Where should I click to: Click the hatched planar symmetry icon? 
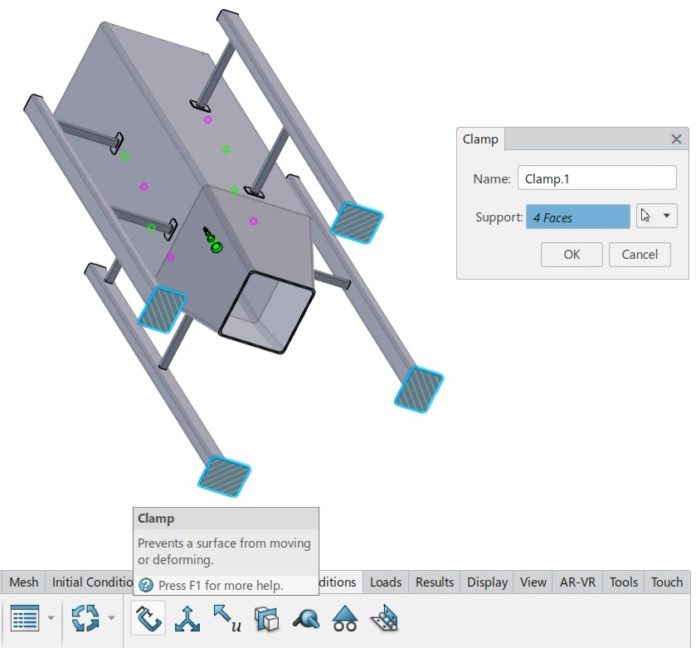(384, 619)
